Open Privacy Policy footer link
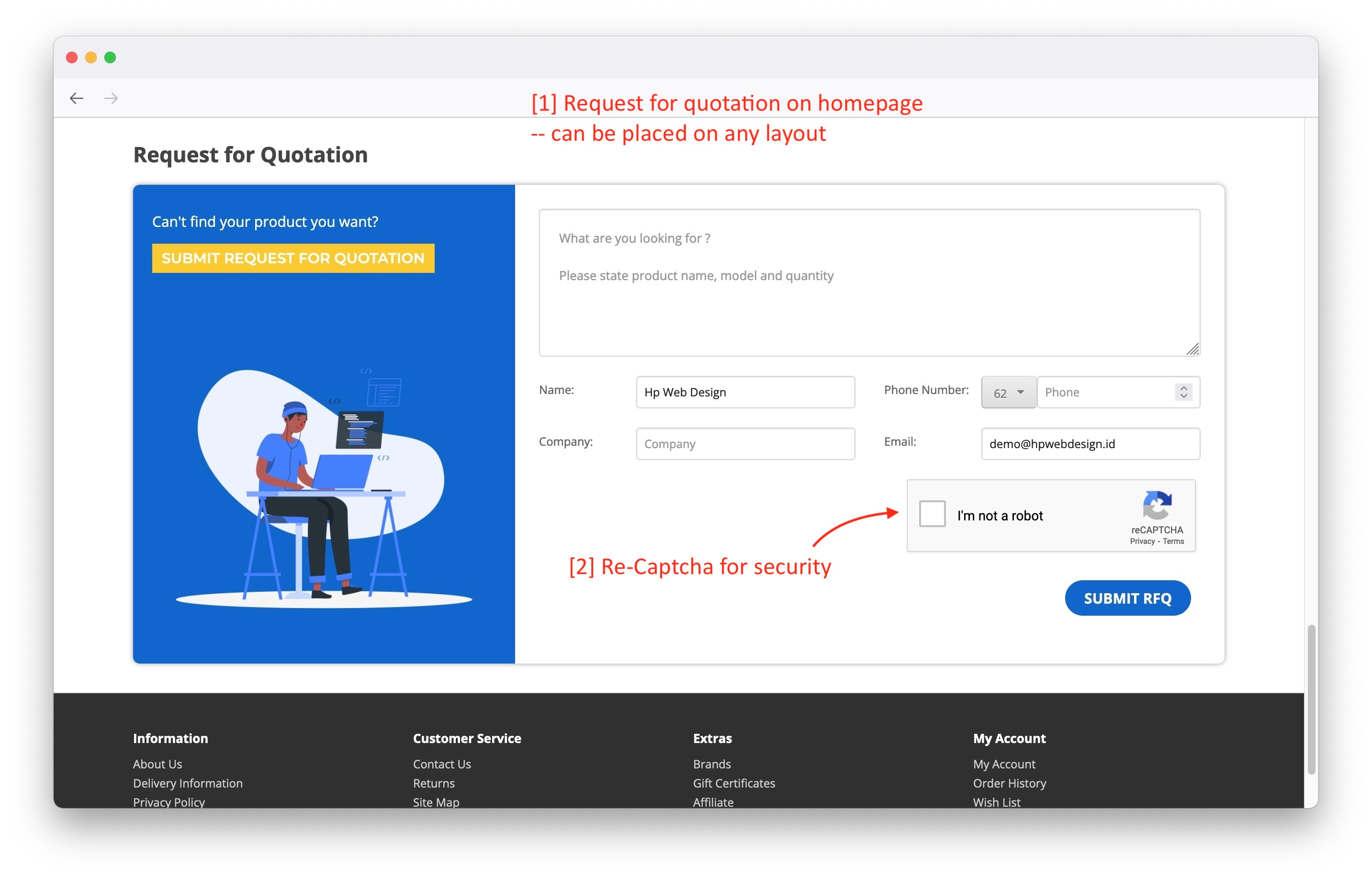This screenshot has width=1372, height=879. (x=169, y=802)
